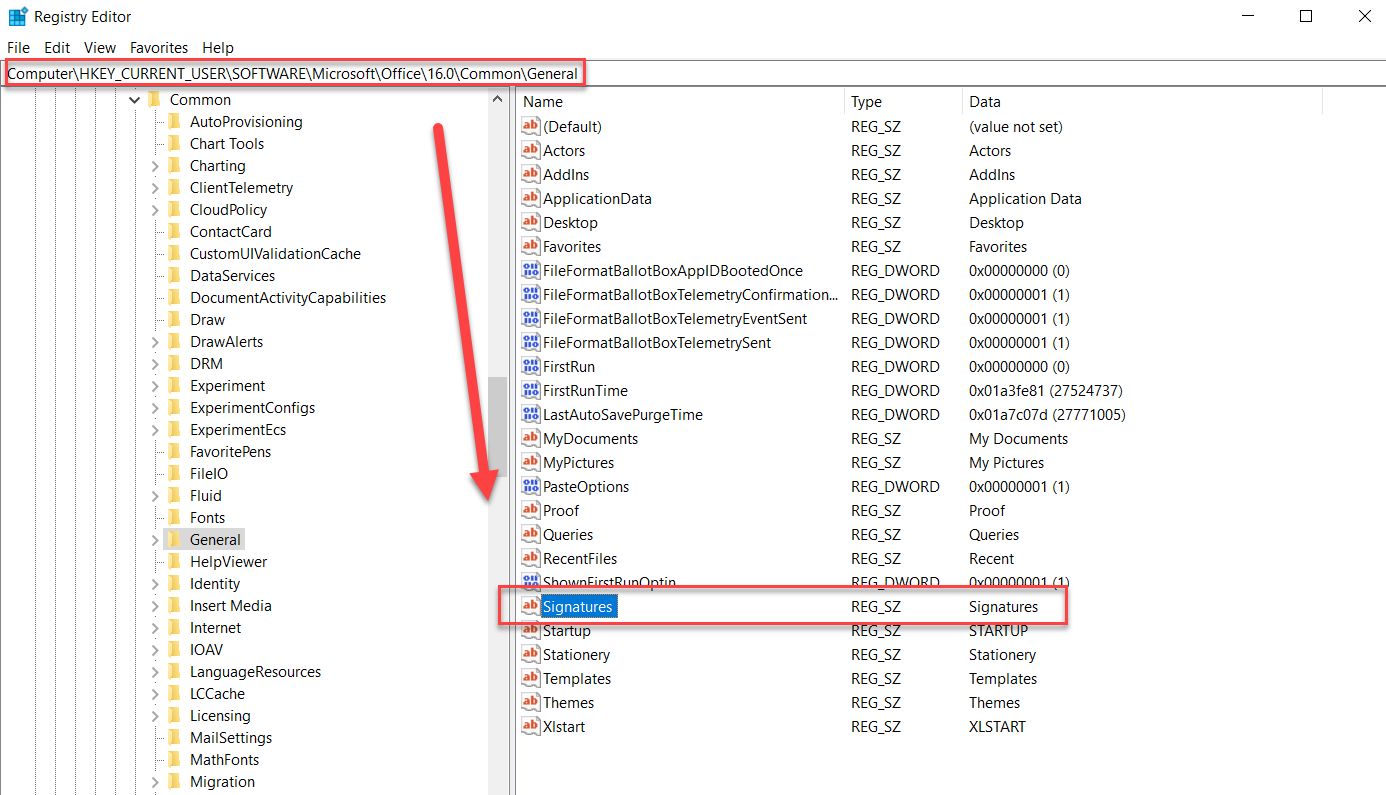Click the Registry Editor icon in the title bar
1386x795 pixels.
click(x=17, y=16)
